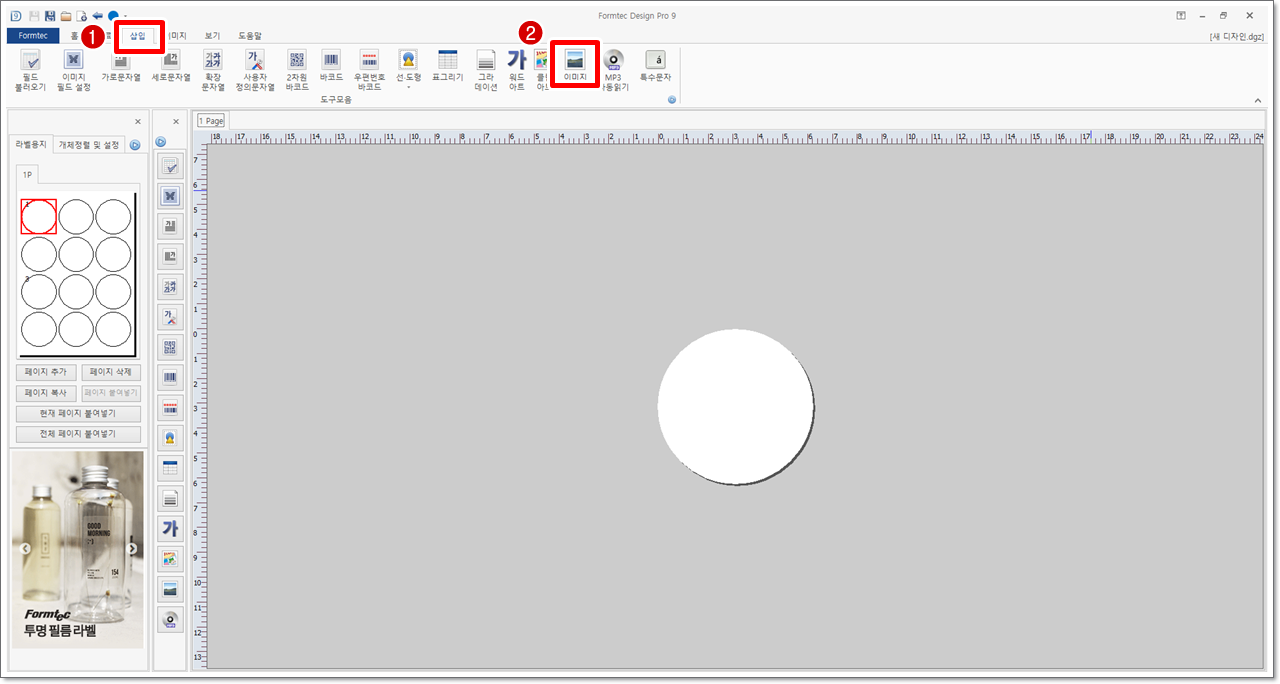Click the blue circle icon atop vertical palette
The width and height of the screenshot is (1280, 684).
pos(160,143)
